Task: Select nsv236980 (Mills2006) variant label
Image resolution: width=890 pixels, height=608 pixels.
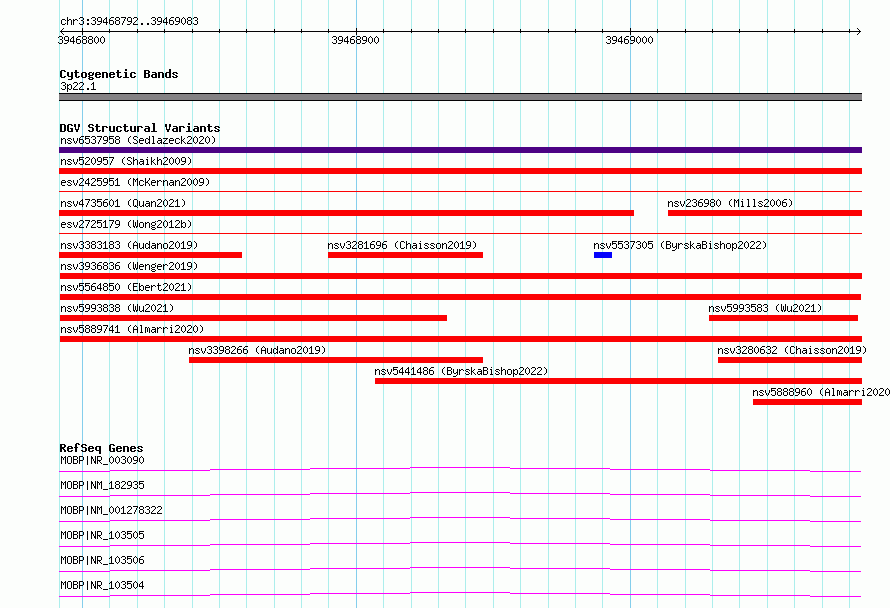Action: coord(730,203)
